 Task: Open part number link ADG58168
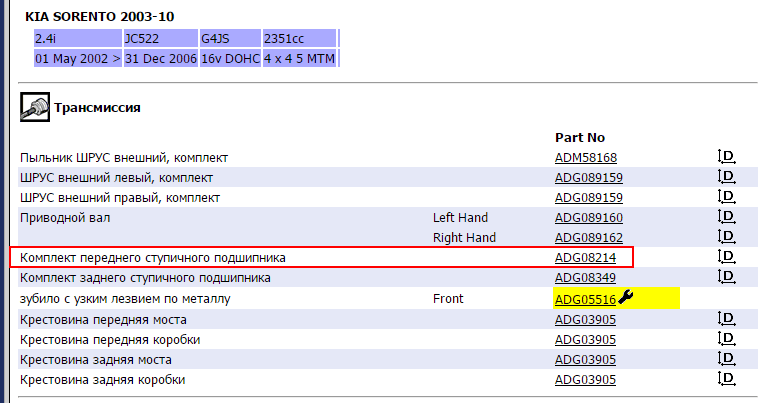tap(586, 158)
